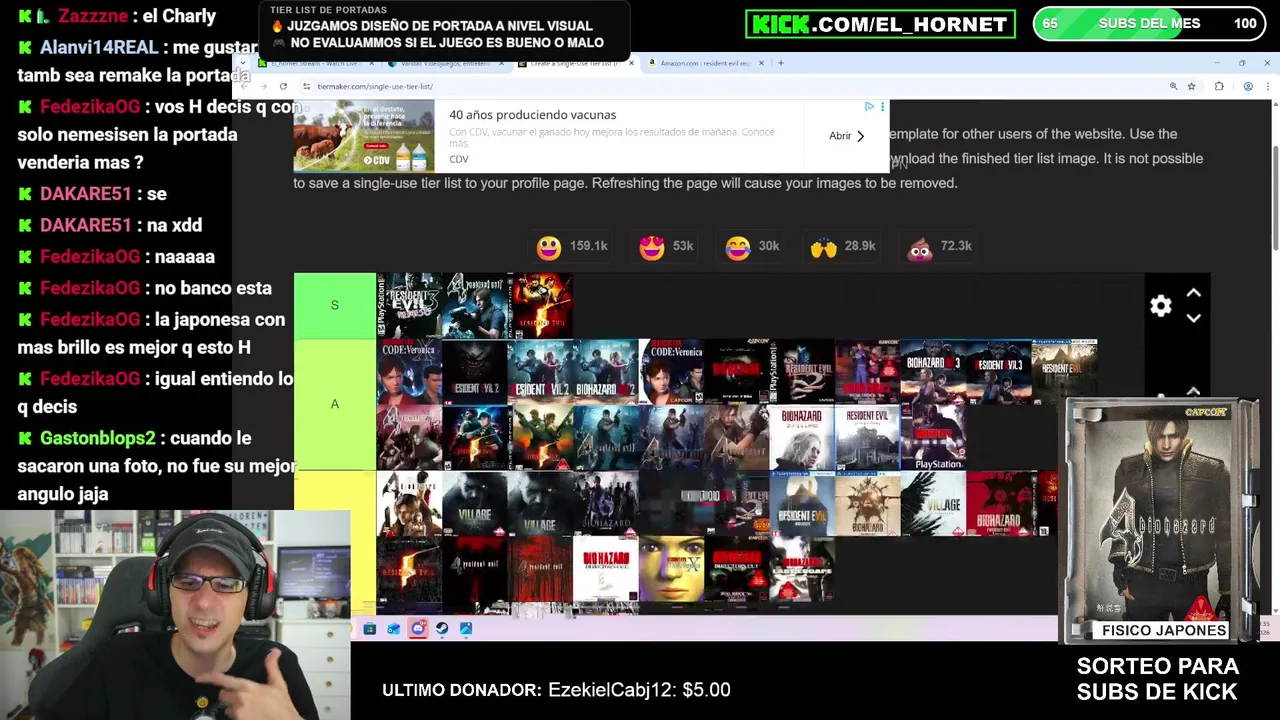Select the Resident Evil 7 house cover in A
The image size is (1280, 720).
click(x=868, y=437)
